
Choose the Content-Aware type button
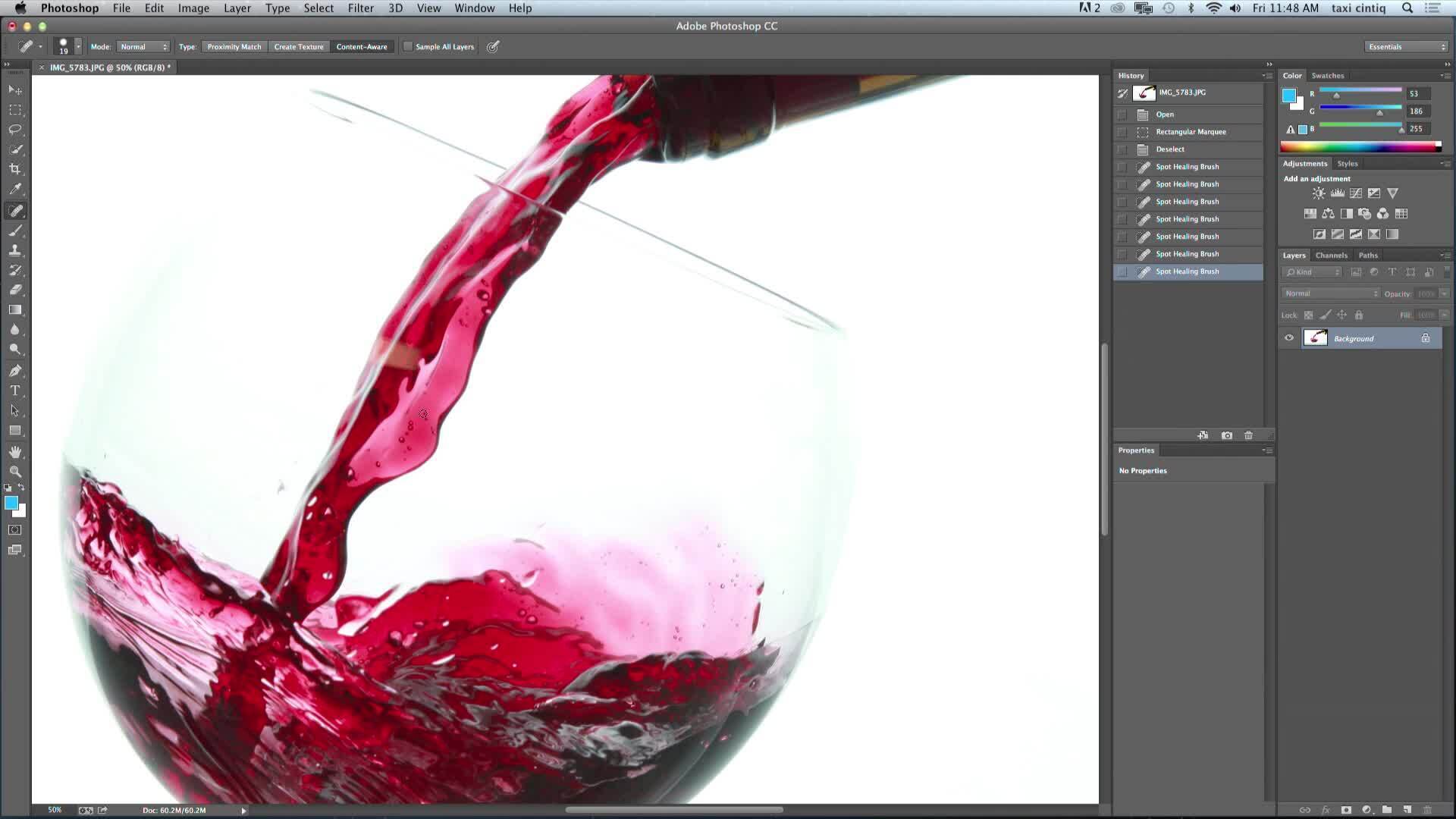pos(362,46)
